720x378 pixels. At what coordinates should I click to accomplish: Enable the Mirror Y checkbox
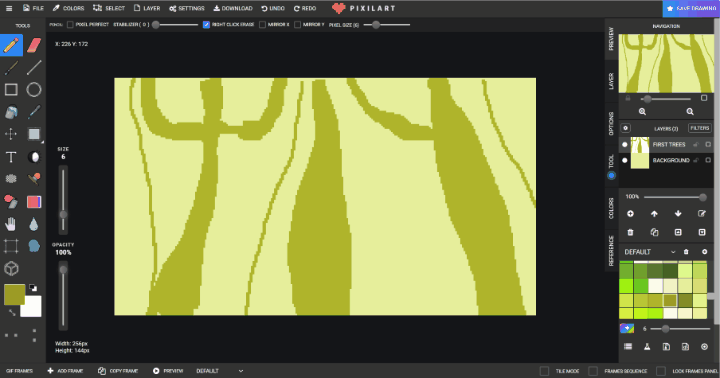(298, 25)
